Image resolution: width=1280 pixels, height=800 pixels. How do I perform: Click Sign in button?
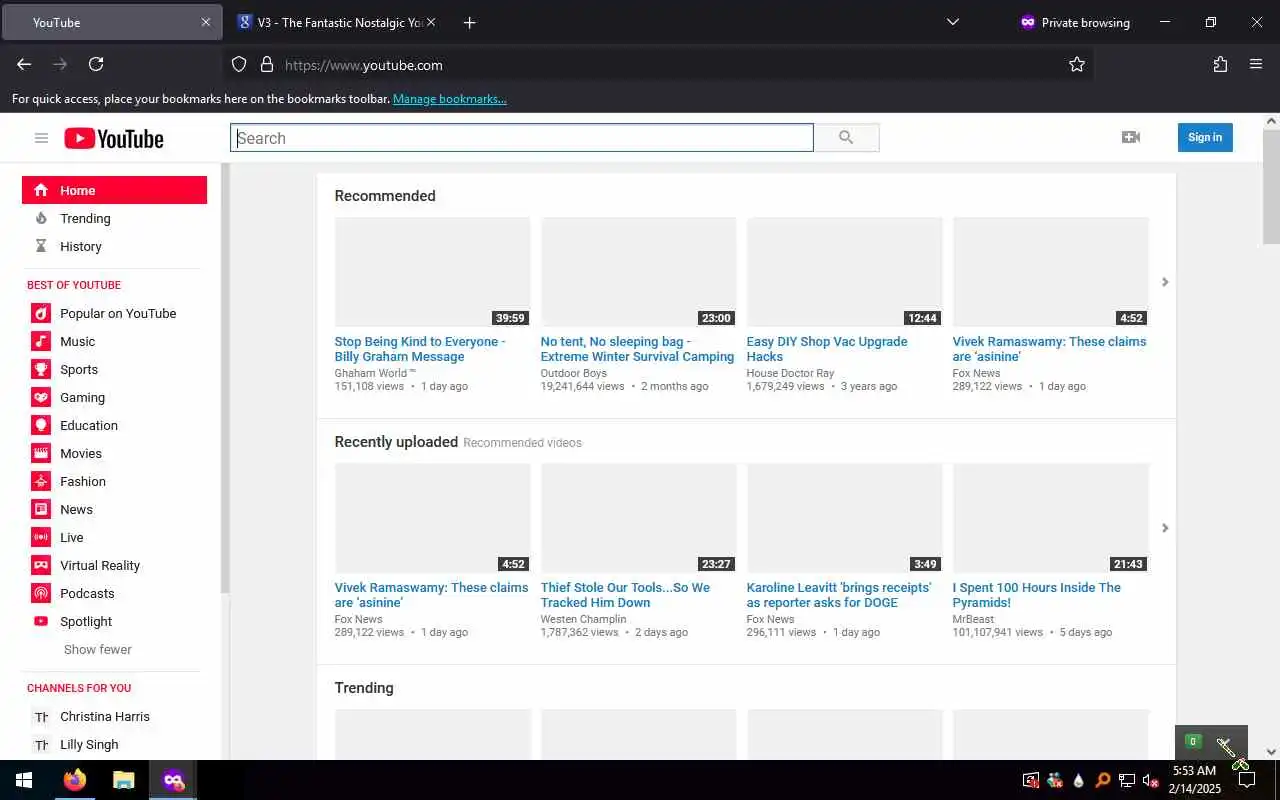point(1205,137)
